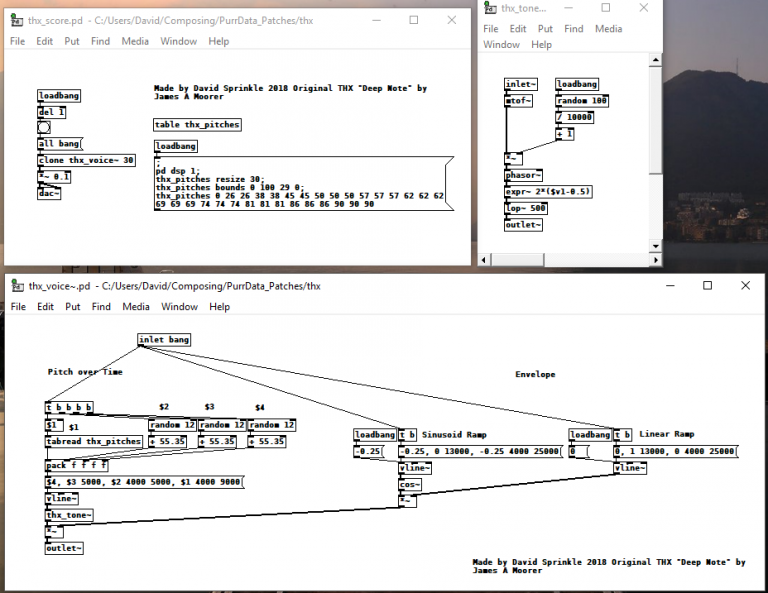Image resolution: width=768 pixels, height=593 pixels.
Task: Click the 'Envelope' comment label
Action: tap(535, 375)
